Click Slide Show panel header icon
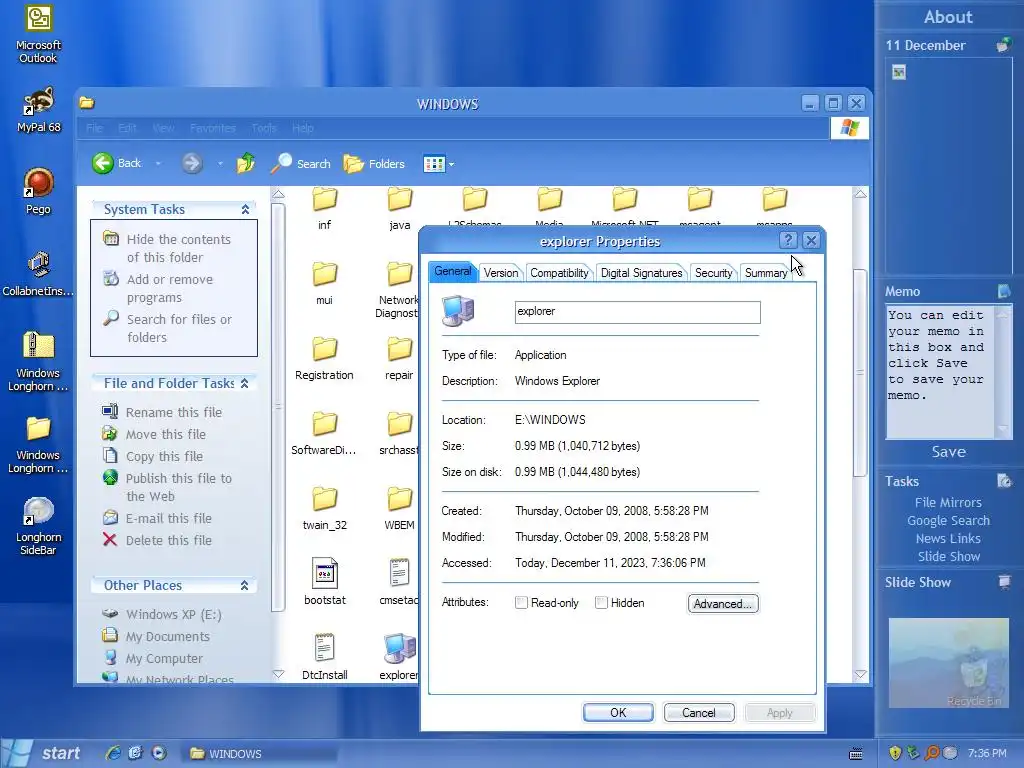The width and height of the screenshot is (1024, 768). 1004,581
